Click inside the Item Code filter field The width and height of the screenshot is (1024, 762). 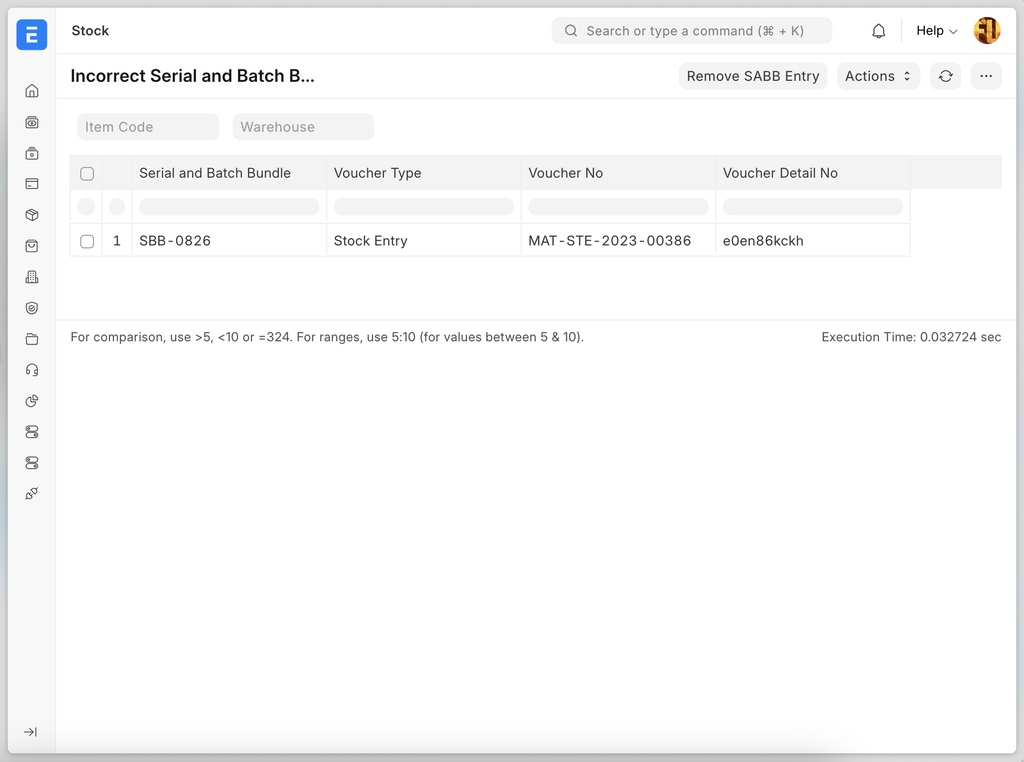[x=148, y=126]
